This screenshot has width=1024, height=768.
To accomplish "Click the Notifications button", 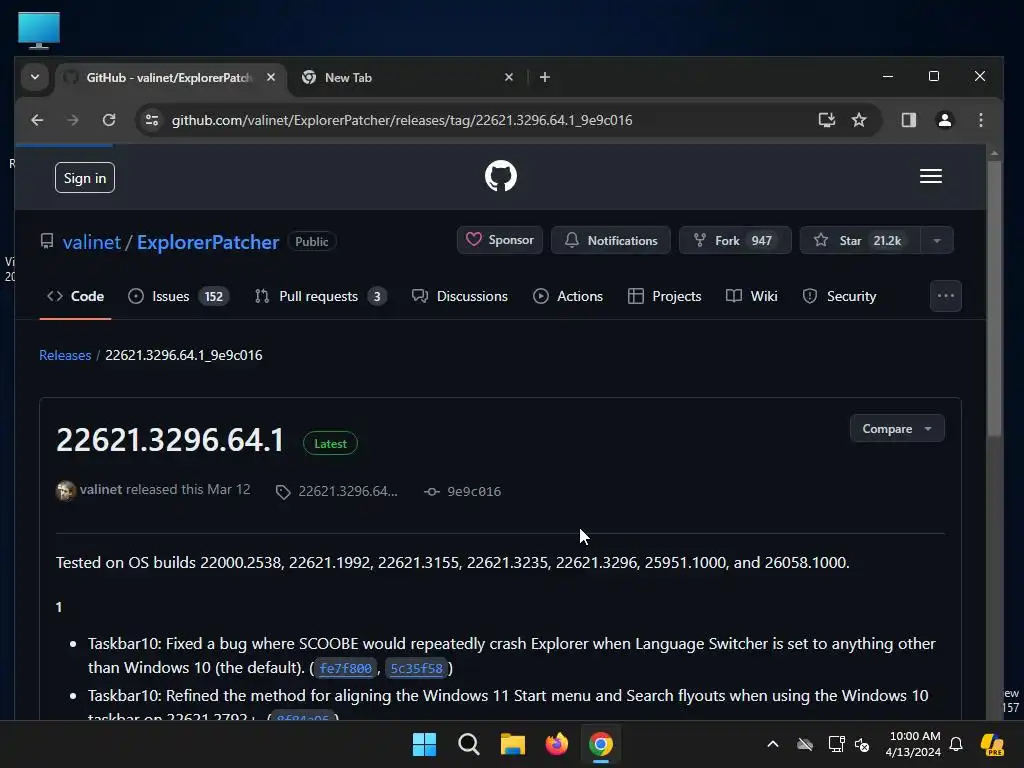I will click(611, 240).
